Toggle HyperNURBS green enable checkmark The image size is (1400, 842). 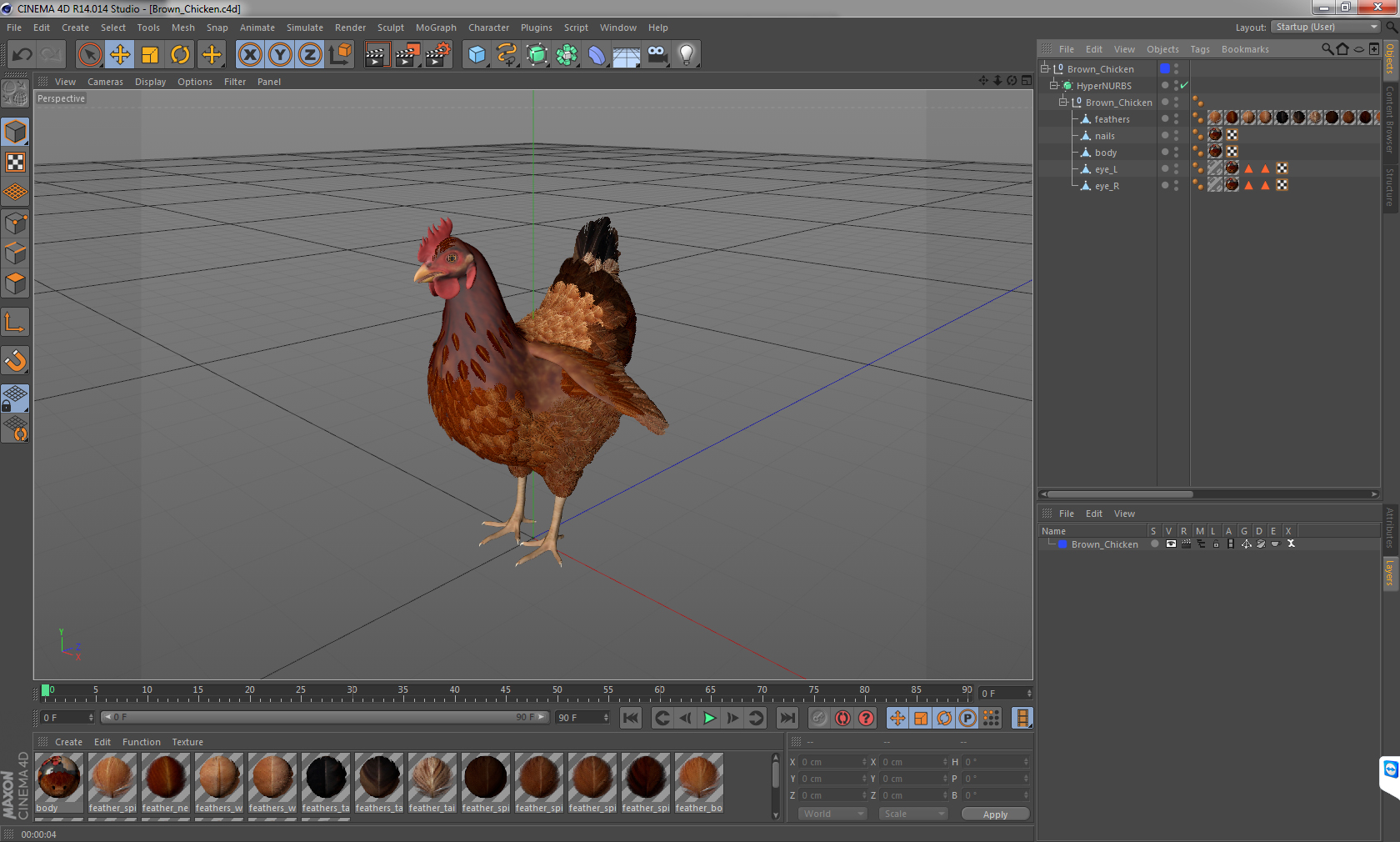[1184, 85]
